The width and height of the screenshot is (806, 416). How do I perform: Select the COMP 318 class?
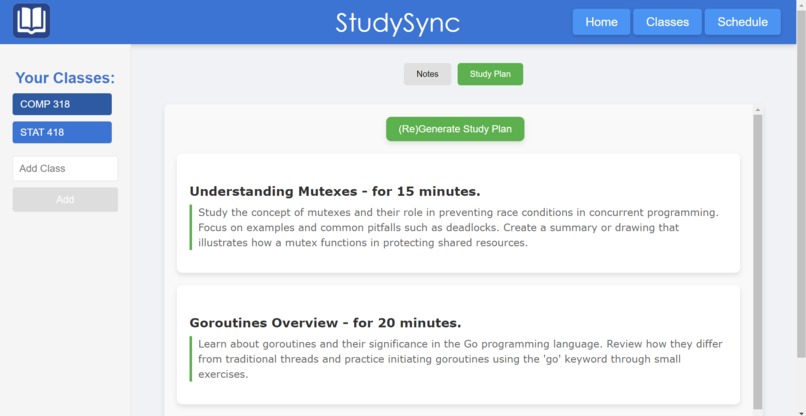point(62,104)
